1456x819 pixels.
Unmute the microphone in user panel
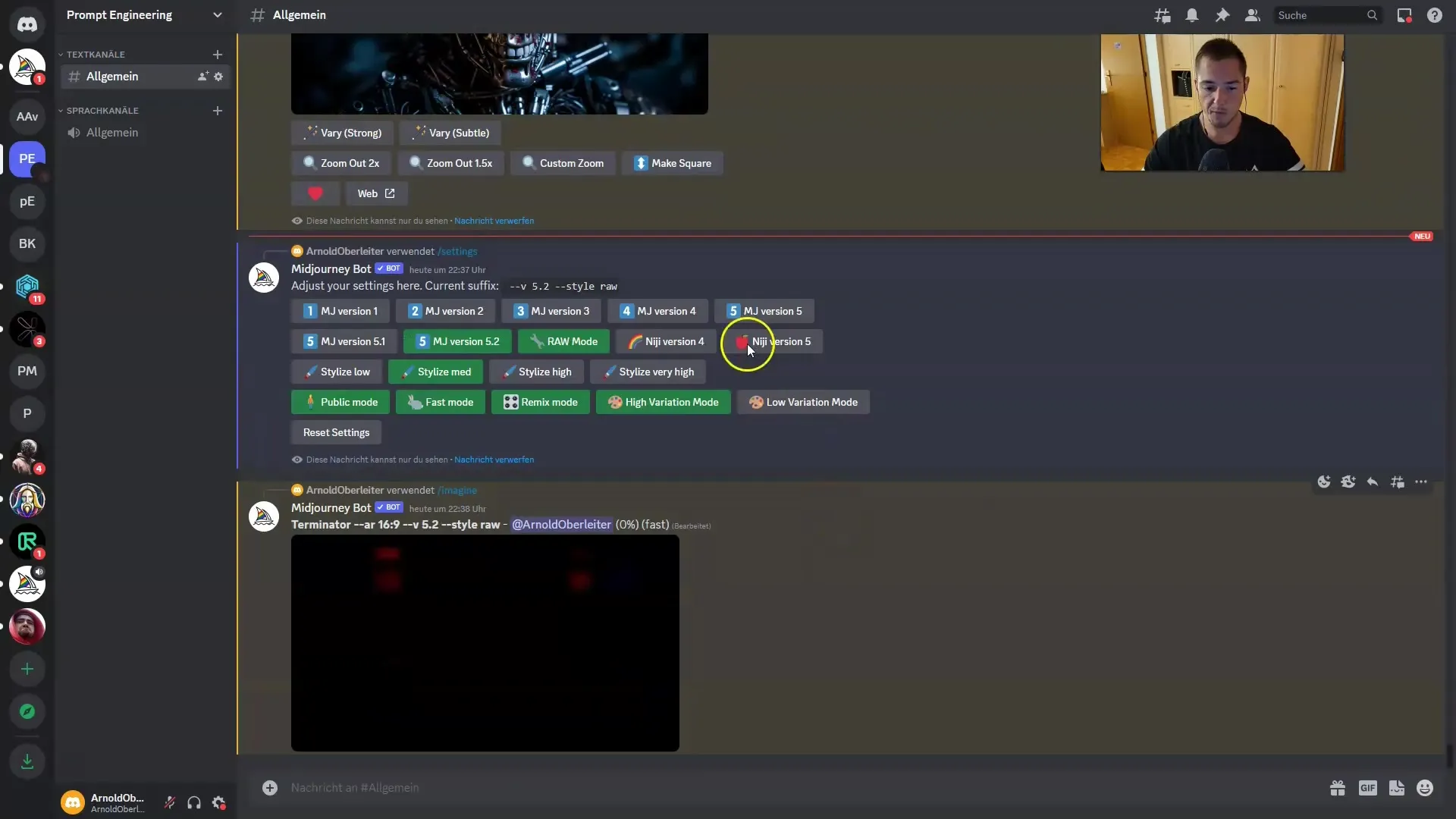(170, 802)
